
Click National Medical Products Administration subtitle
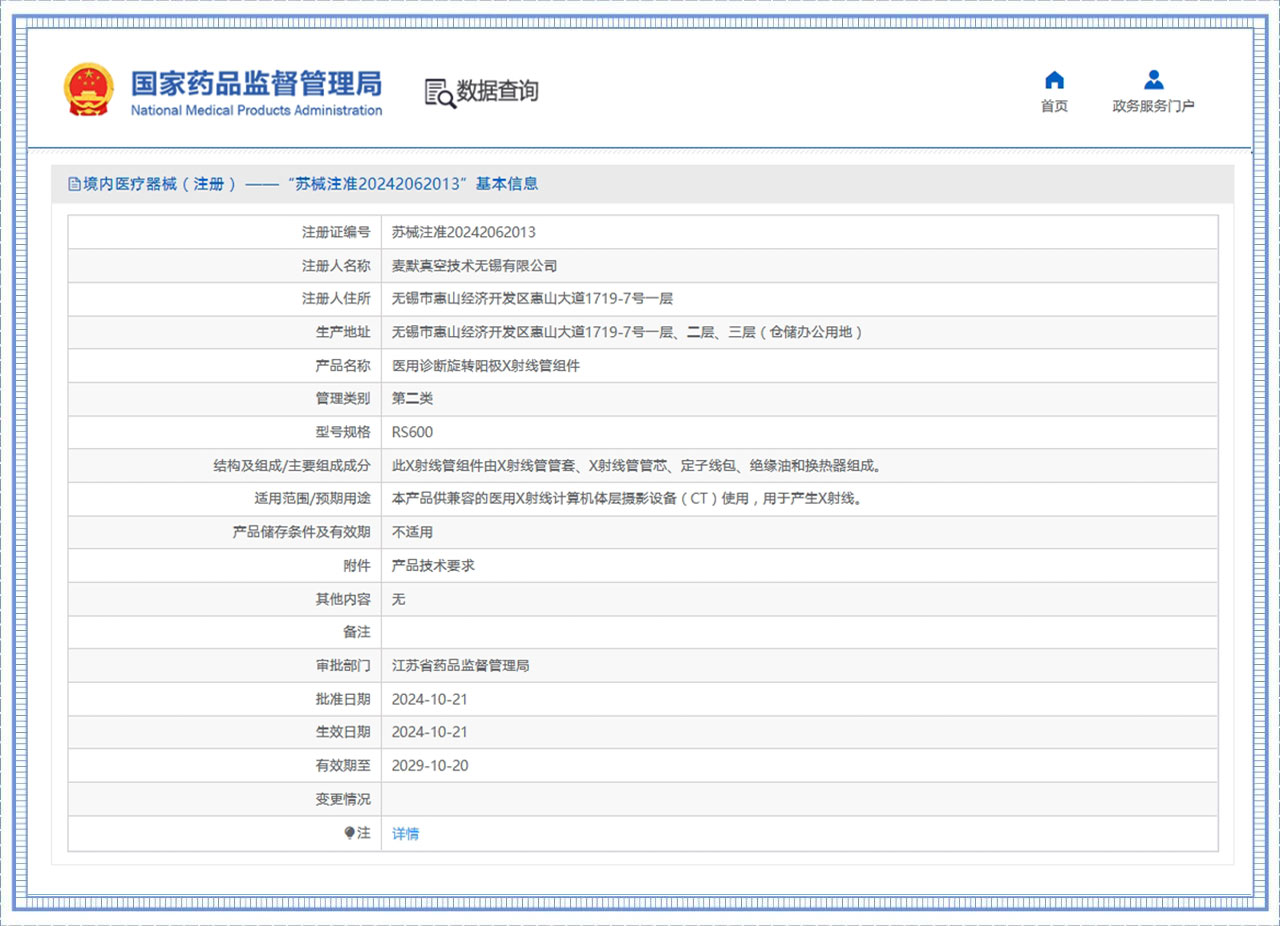[256, 110]
